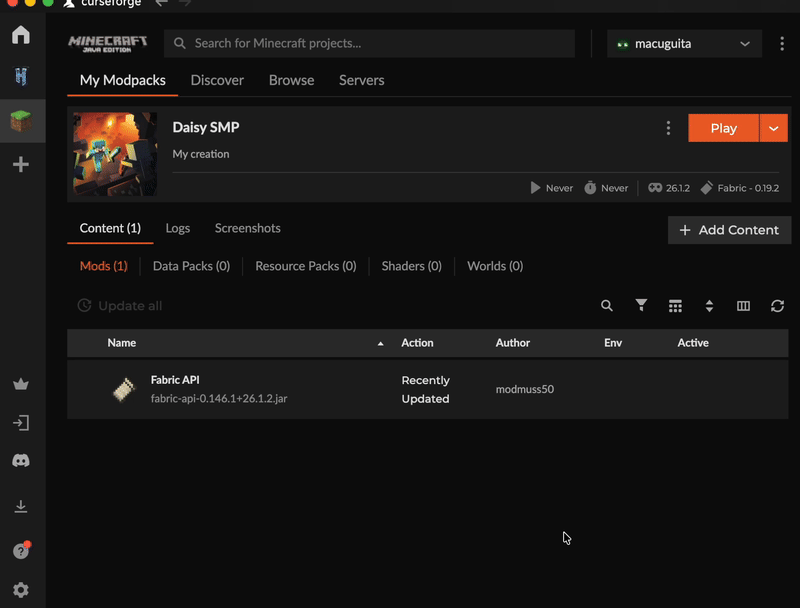Click the Author column header
Viewport: 800px width, 608px height.
513,343
